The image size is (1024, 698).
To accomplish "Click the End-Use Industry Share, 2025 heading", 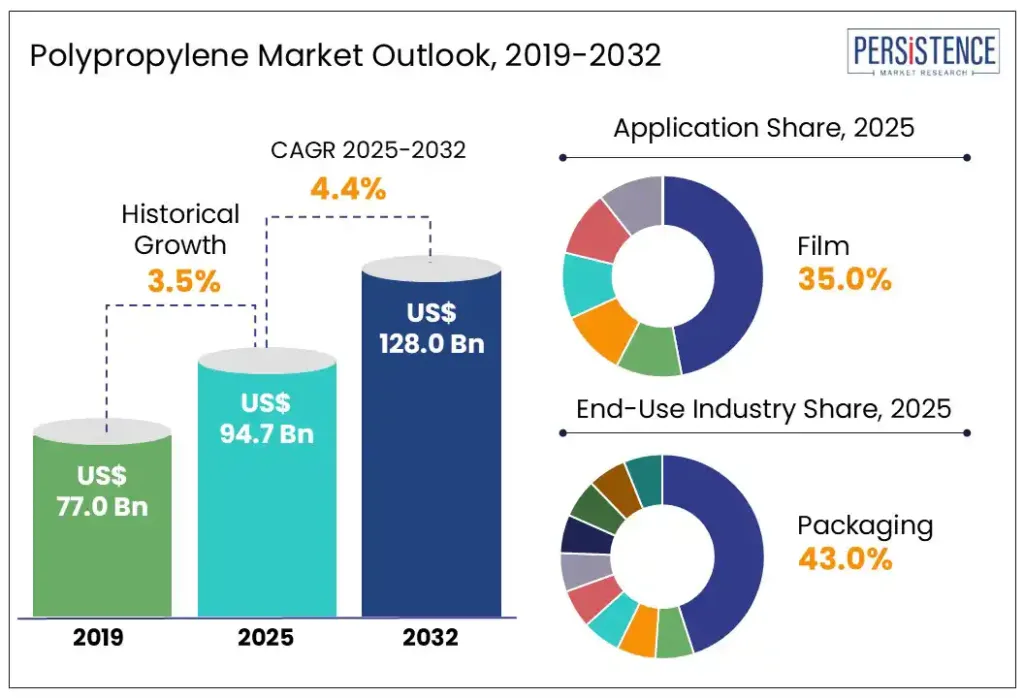I will [x=763, y=409].
